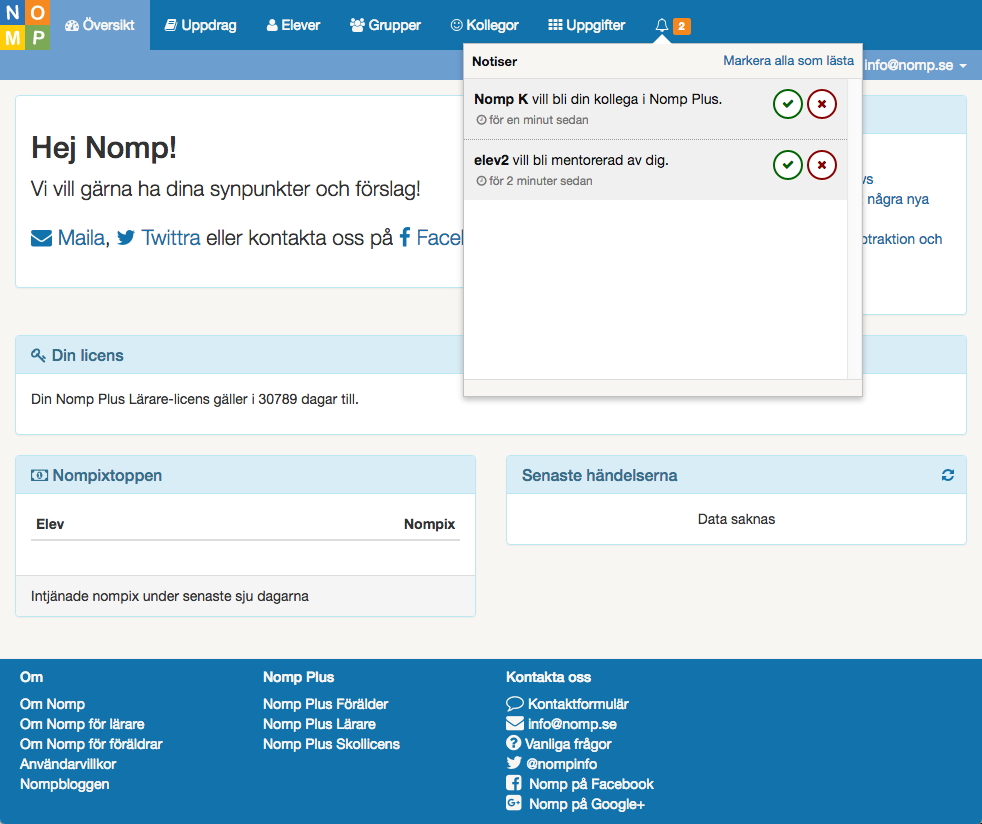This screenshot has width=982, height=824.
Task: Click the footer info@nomp.se email link
Action: [x=561, y=724]
